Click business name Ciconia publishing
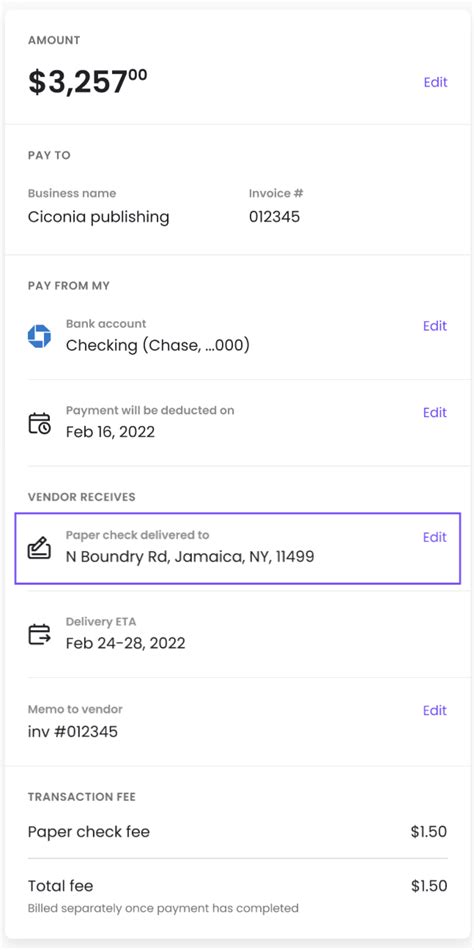 99,217
